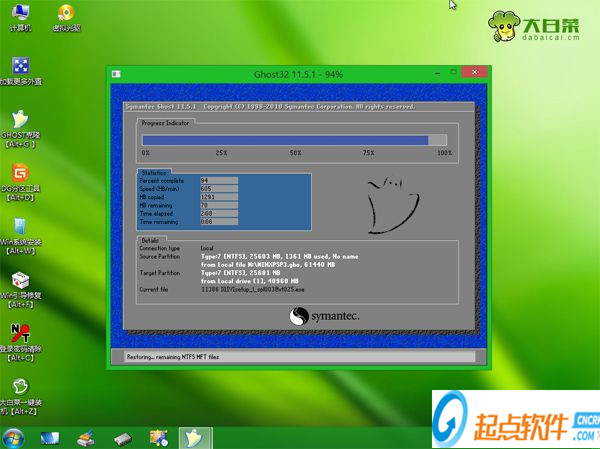Viewport: 600px width, 449px height.
Task: Open the Win引导修复 boot repair shortcut
Action: [19, 282]
